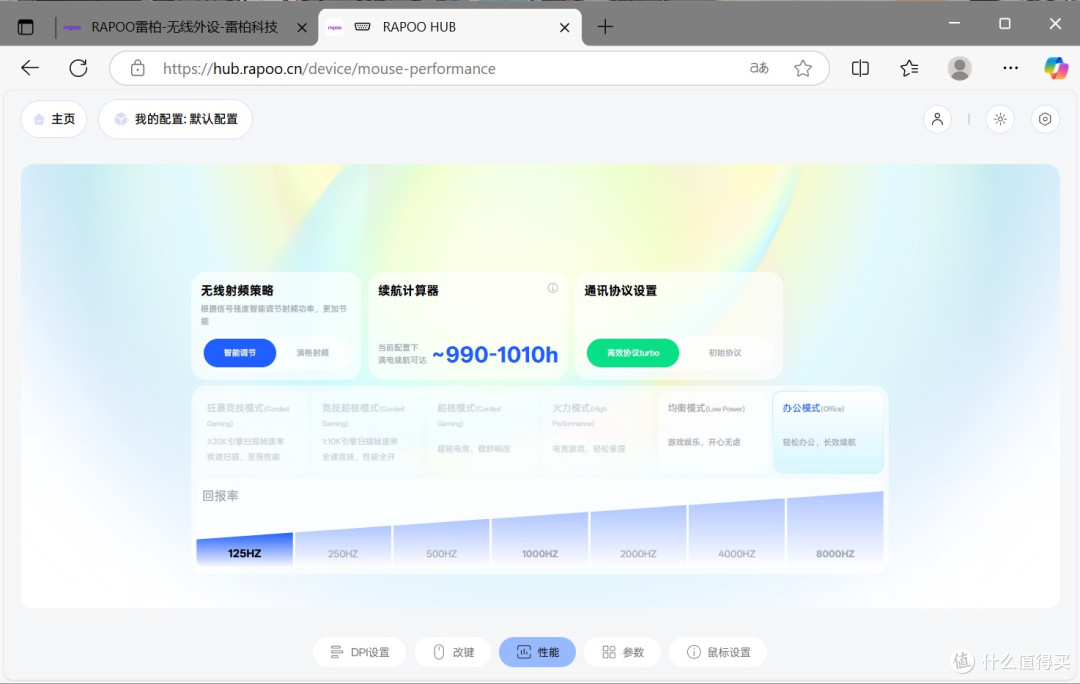Open RAPOO HUB user account icon
The image size is (1080, 684).
pyautogui.click(x=937, y=119)
